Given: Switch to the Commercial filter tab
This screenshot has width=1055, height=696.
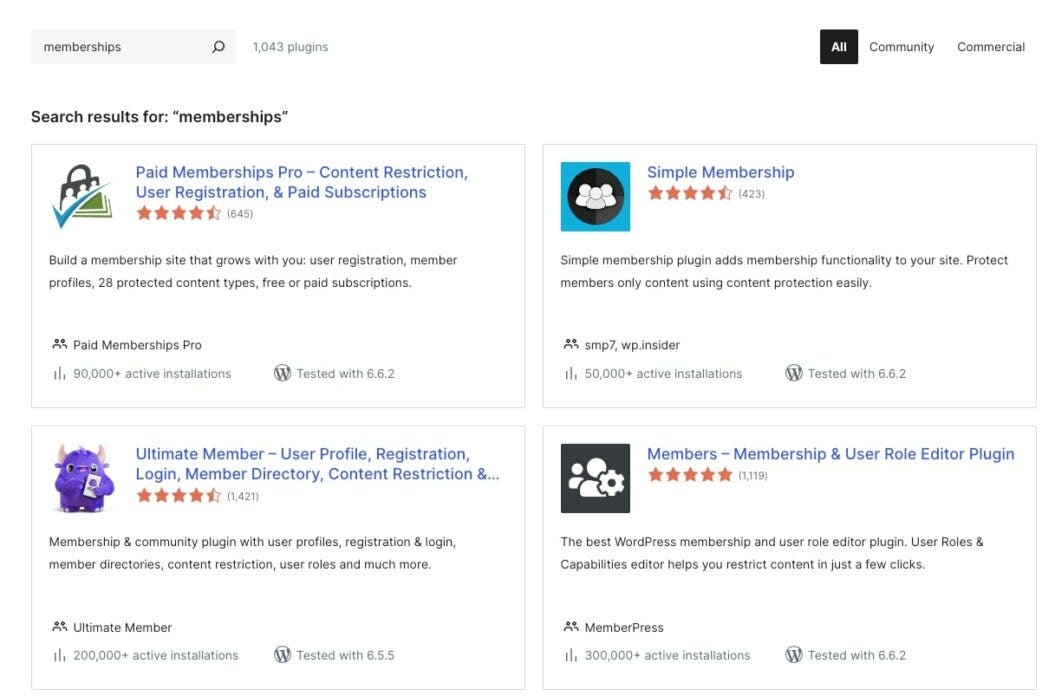Looking at the screenshot, I should (x=990, y=46).
